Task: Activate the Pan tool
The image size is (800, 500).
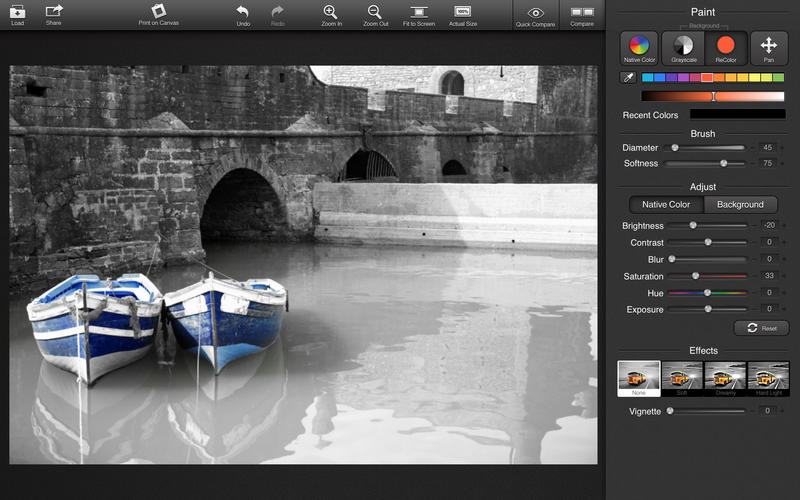Action: tap(768, 47)
